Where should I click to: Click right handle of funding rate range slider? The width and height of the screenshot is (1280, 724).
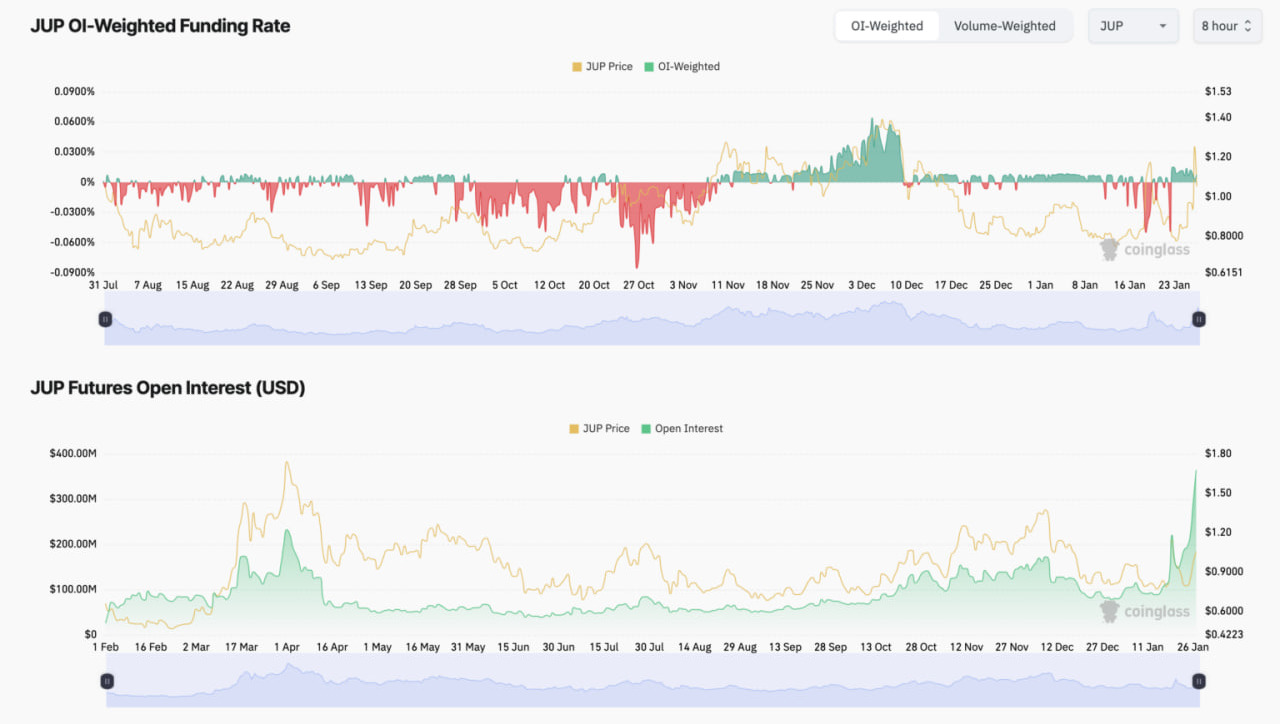pos(1198,319)
